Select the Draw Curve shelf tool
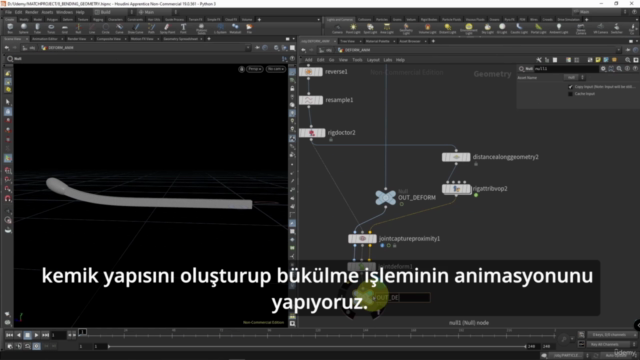Image resolution: width=640 pixels, height=360 pixels. point(136,28)
